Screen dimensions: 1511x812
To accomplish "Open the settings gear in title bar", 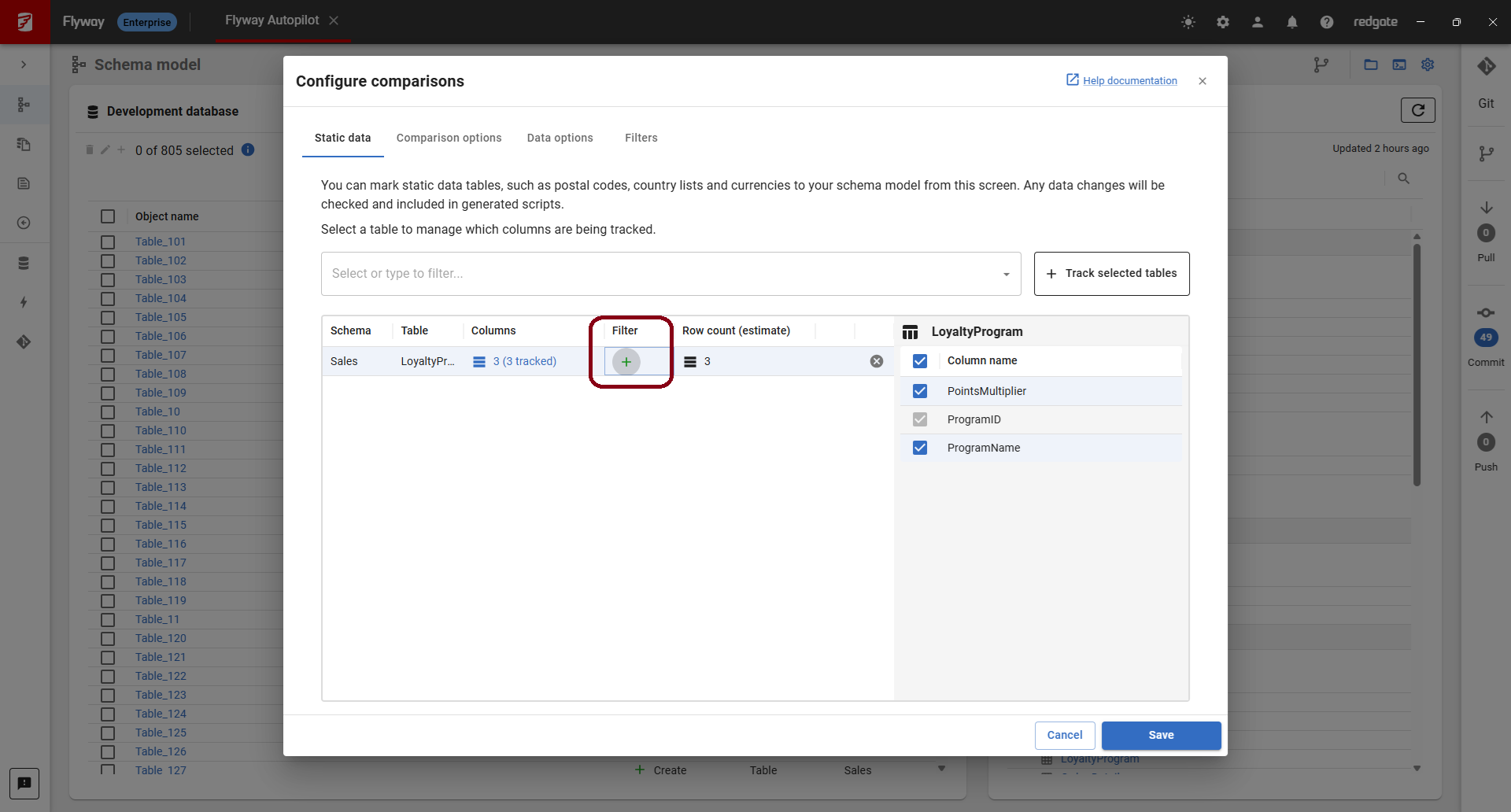I will click(1223, 22).
